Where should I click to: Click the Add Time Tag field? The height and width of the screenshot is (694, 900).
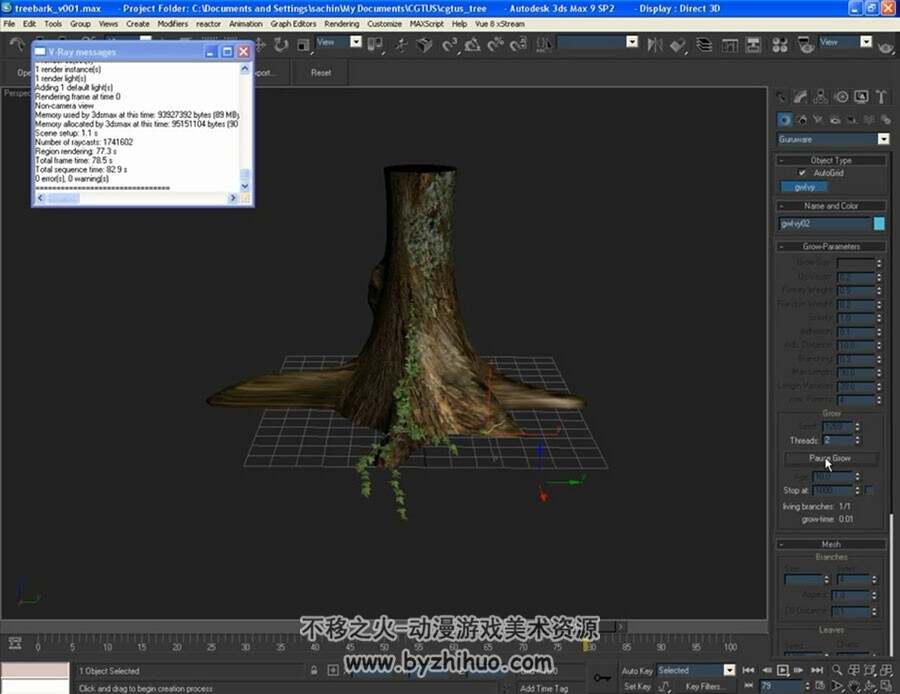(x=544, y=688)
